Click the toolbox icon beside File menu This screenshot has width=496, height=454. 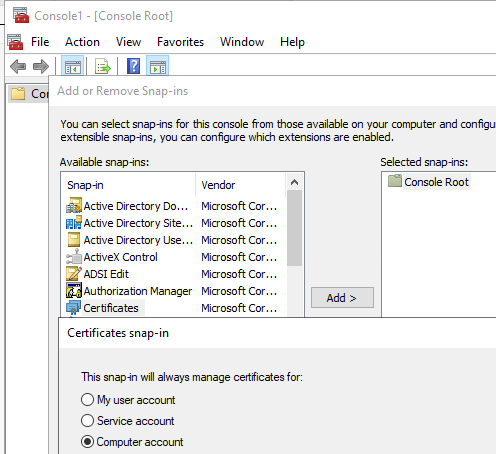click(15, 42)
